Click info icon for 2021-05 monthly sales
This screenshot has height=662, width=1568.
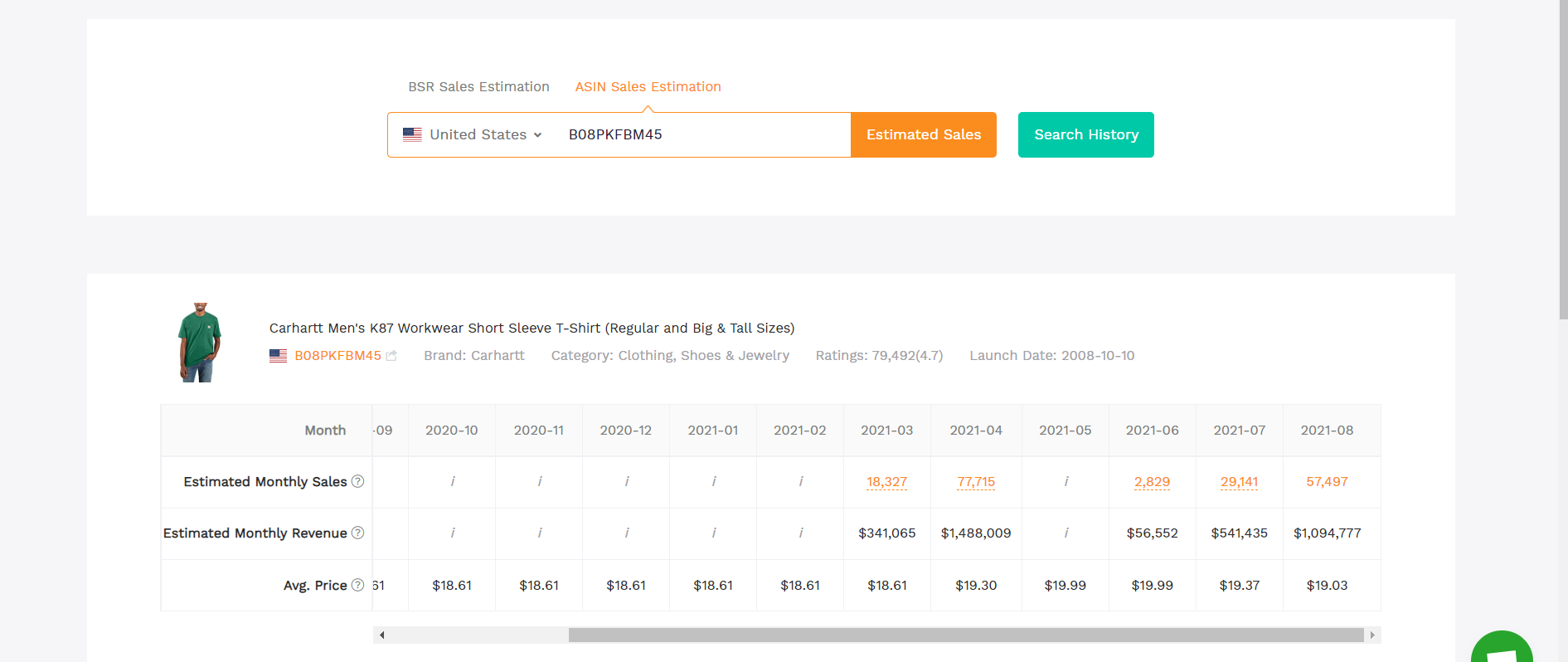coord(1066,481)
